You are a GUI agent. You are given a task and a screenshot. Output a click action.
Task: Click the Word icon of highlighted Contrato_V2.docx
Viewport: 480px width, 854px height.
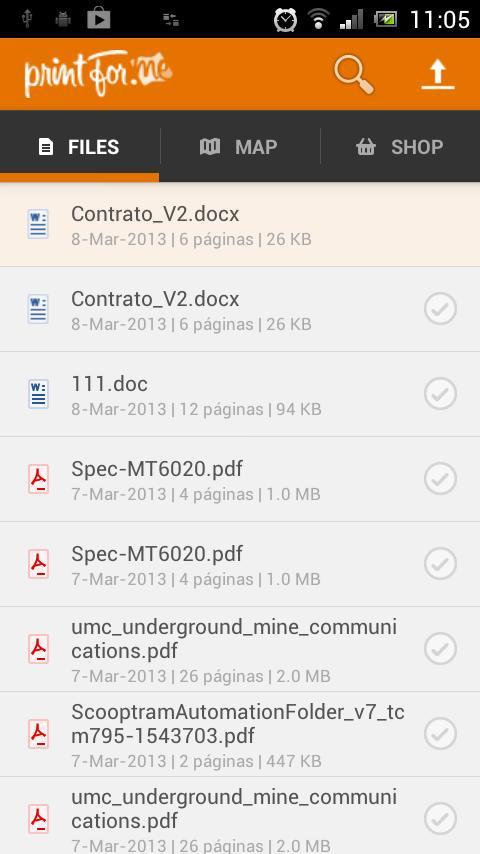[x=38, y=224]
